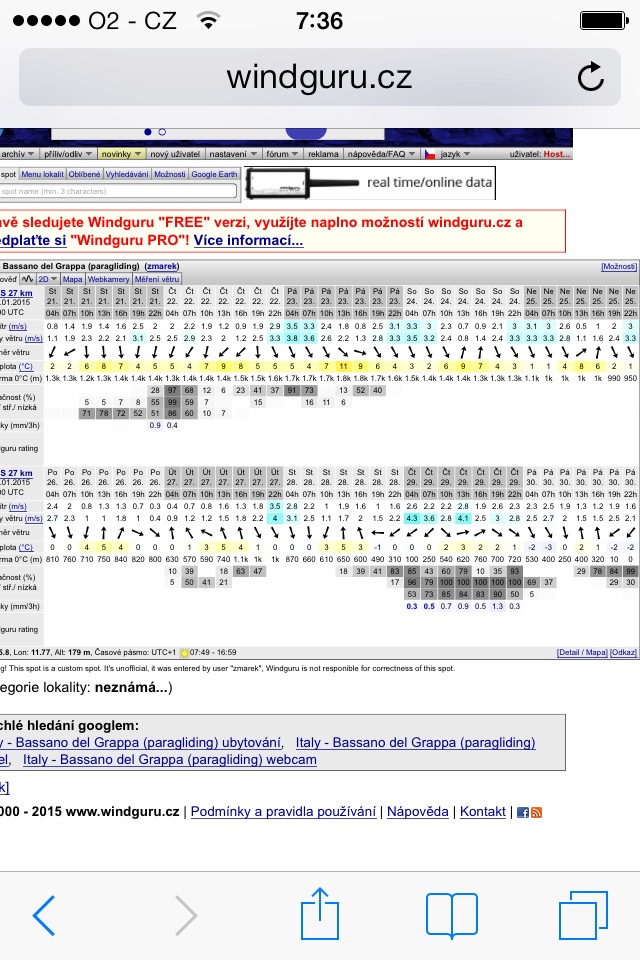This screenshot has height=960, width=640.
Task: Open the Detail / Mapa link
Action: [x=582, y=653]
